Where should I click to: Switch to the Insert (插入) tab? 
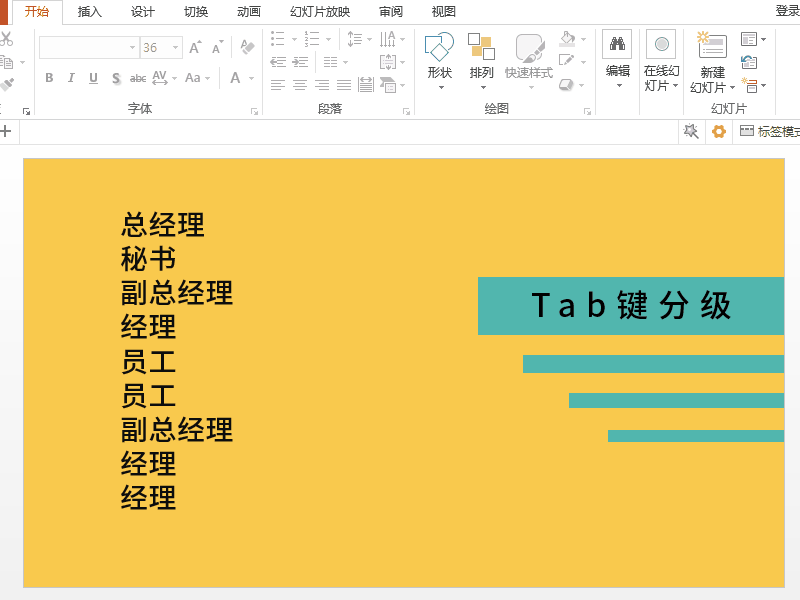point(90,12)
